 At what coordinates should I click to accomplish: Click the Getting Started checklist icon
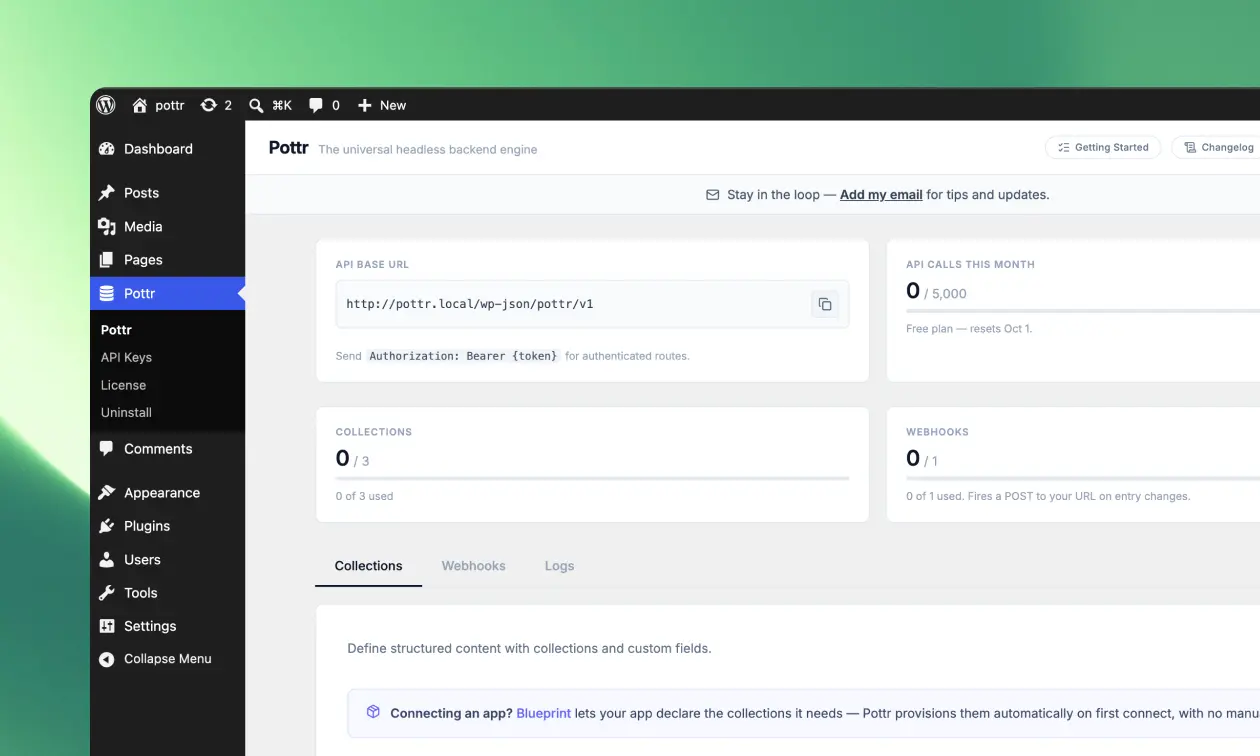(x=1064, y=148)
